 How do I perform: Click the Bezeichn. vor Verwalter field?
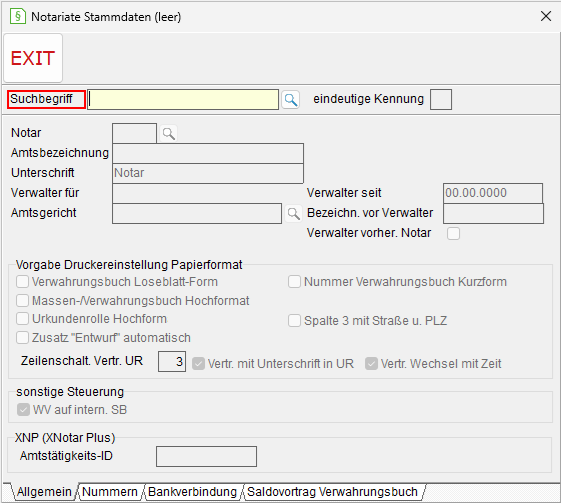point(493,214)
